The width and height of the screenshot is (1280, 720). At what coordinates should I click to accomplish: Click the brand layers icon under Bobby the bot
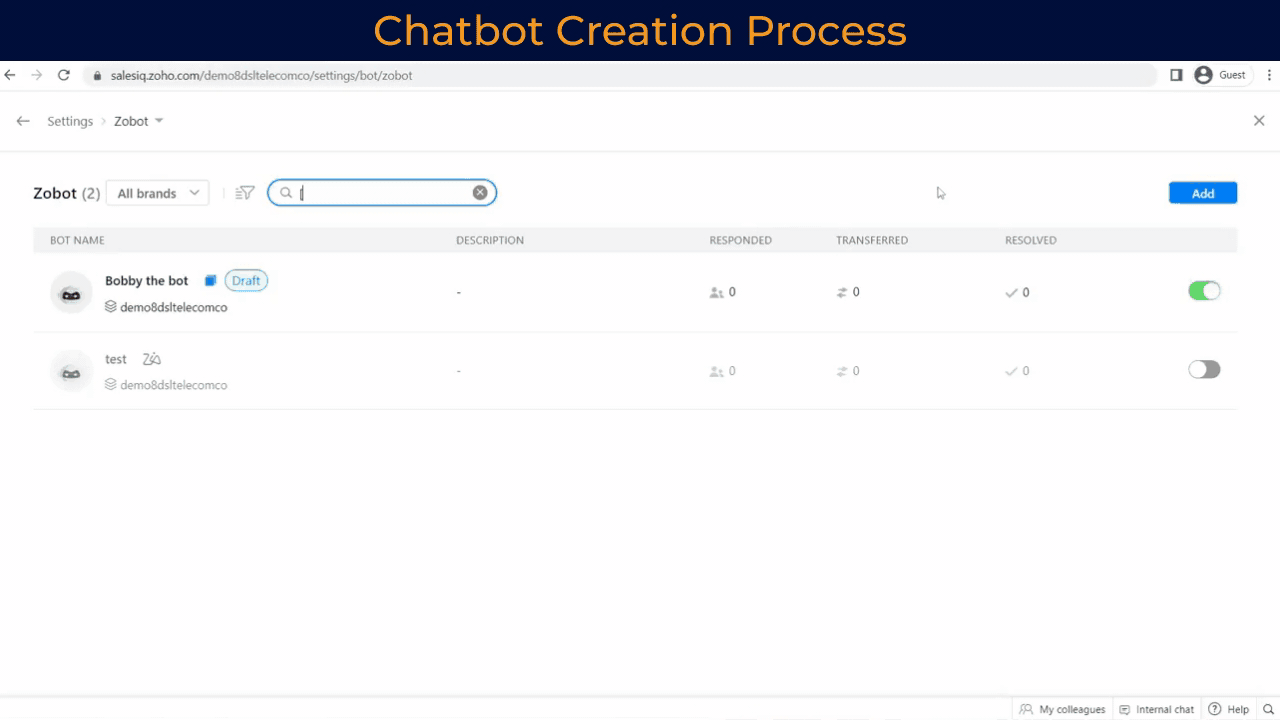coord(111,307)
